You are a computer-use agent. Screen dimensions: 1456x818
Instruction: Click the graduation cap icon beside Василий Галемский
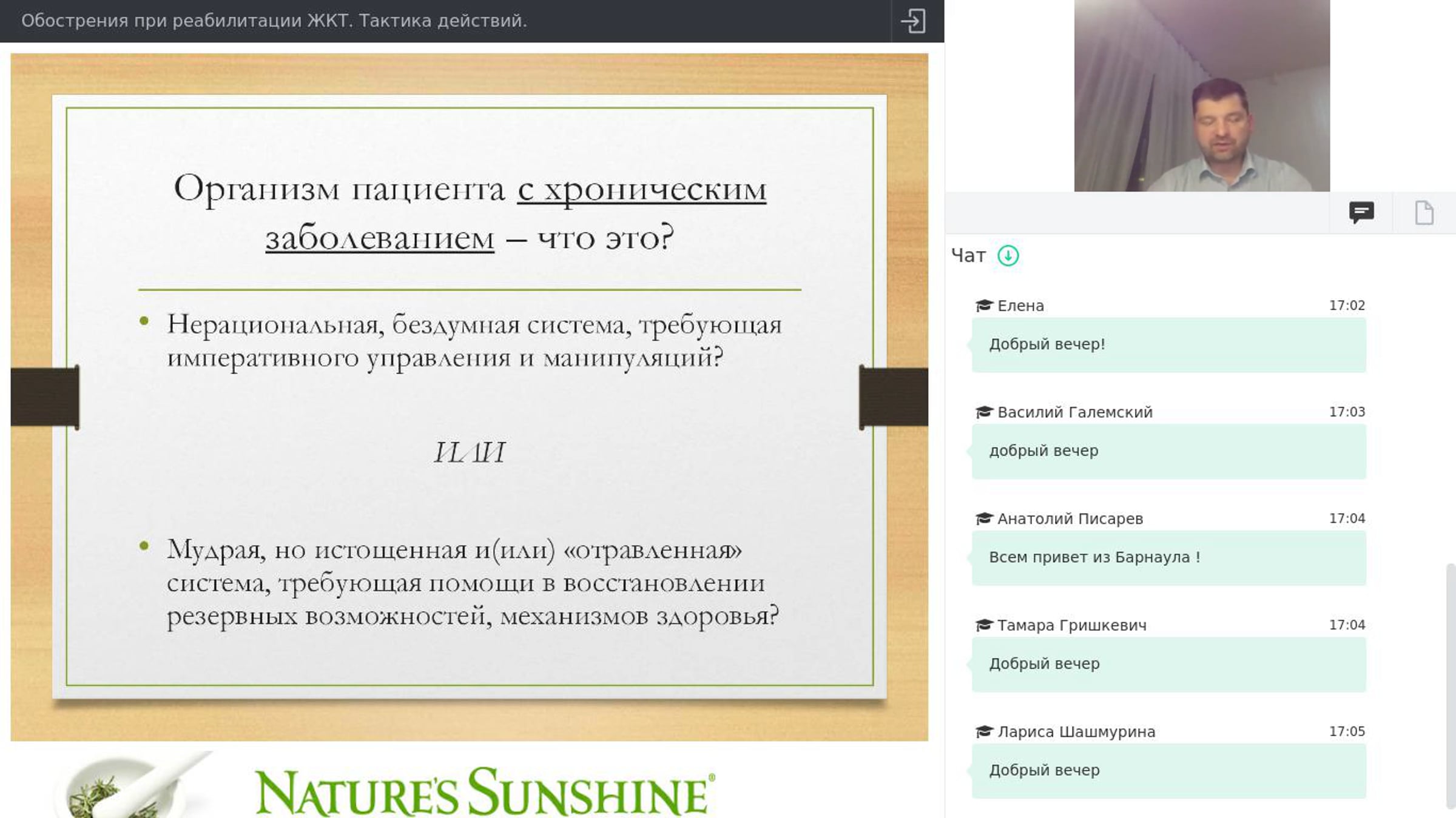point(984,412)
